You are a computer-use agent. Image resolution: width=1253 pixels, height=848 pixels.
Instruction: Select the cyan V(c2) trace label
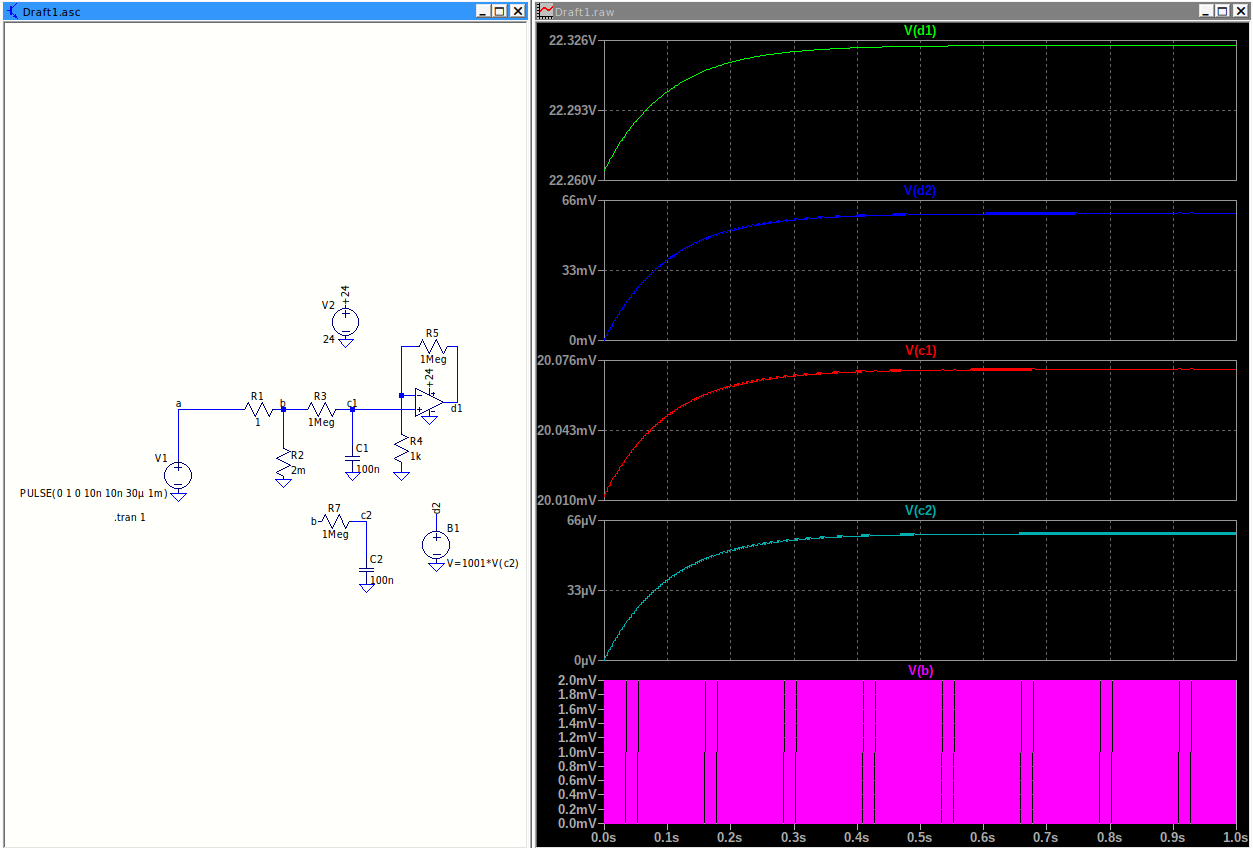(x=920, y=511)
